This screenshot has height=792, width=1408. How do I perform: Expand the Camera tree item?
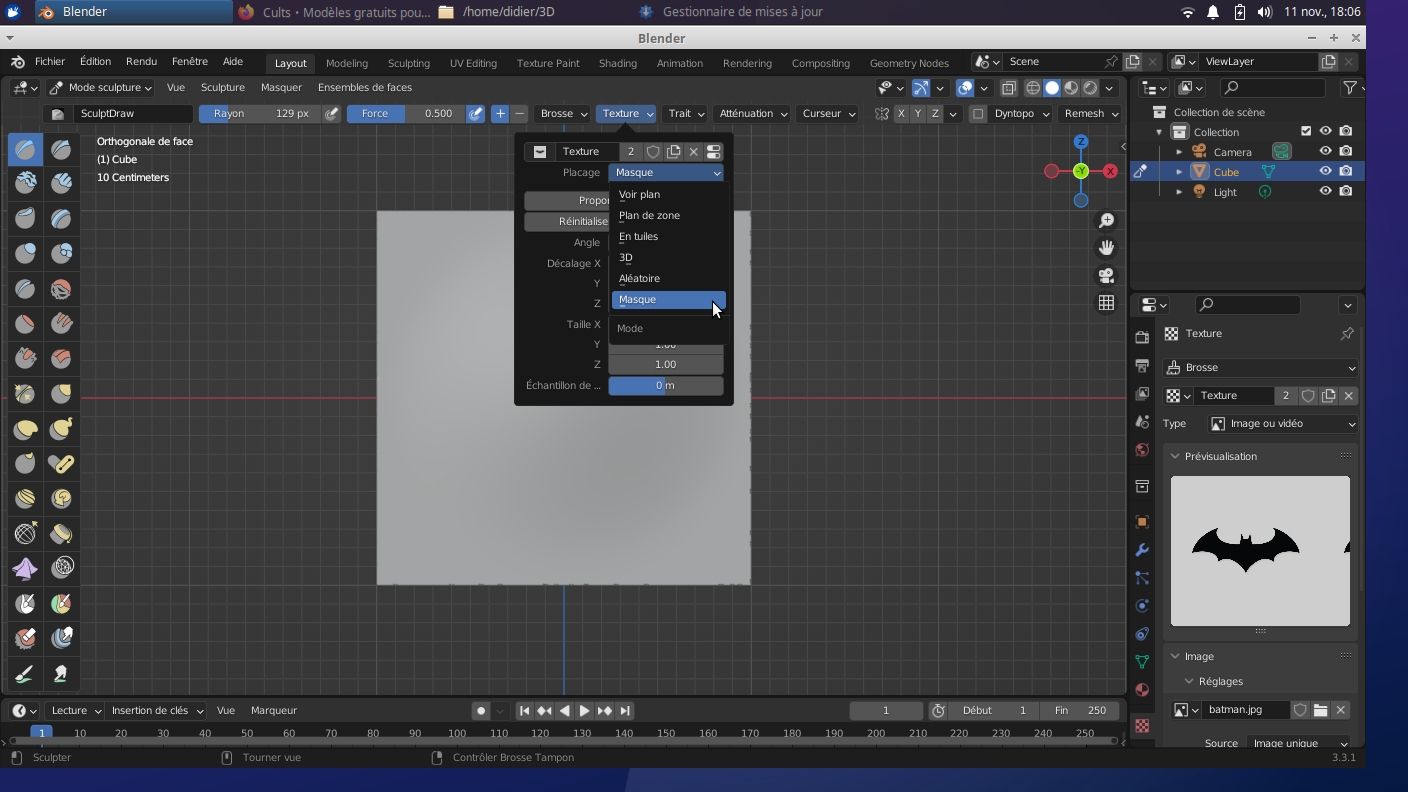(1179, 152)
